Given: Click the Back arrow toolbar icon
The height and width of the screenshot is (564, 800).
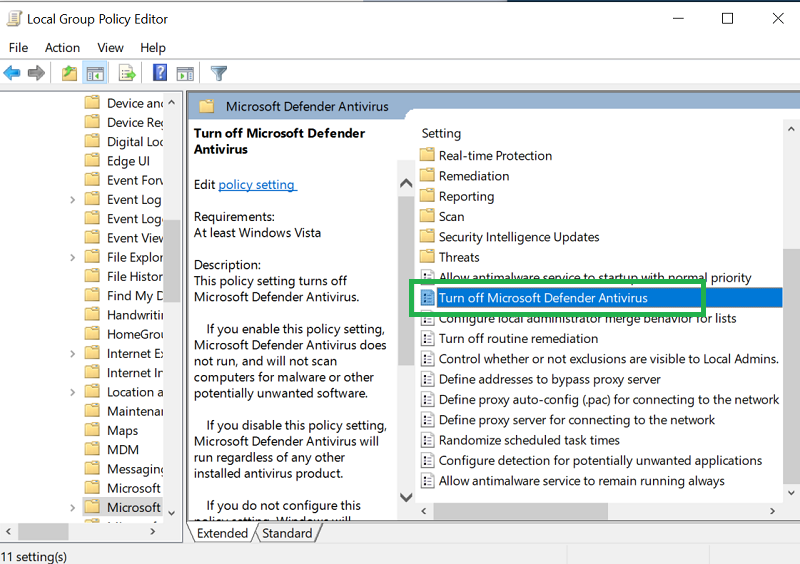Looking at the screenshot, I should pos(12,73).
